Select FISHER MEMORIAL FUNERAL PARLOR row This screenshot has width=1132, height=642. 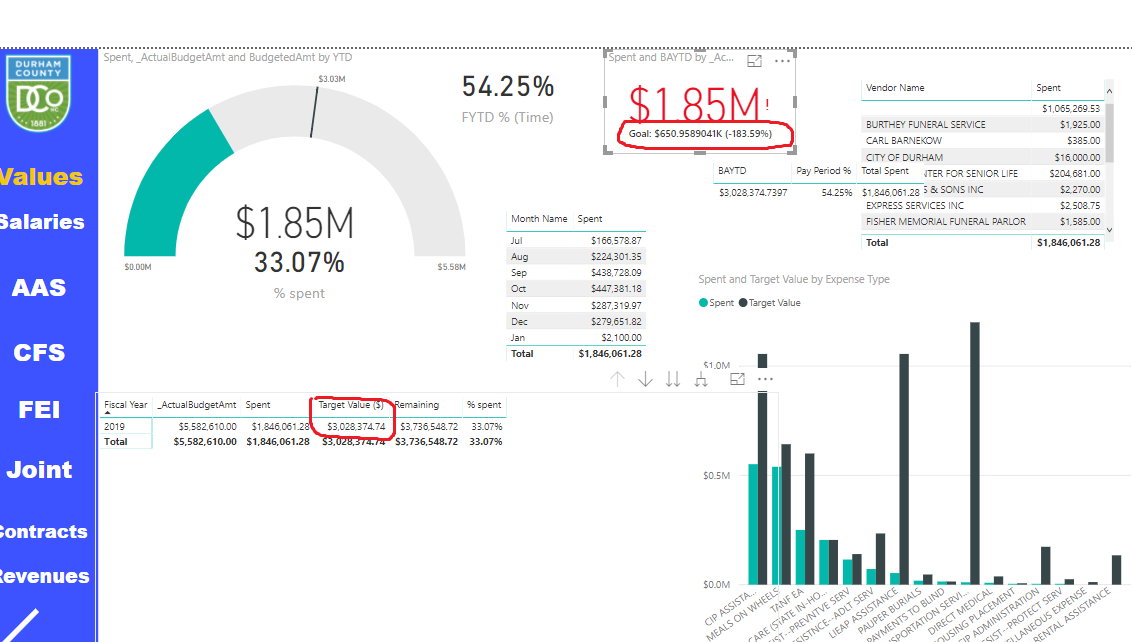(983, 222)
